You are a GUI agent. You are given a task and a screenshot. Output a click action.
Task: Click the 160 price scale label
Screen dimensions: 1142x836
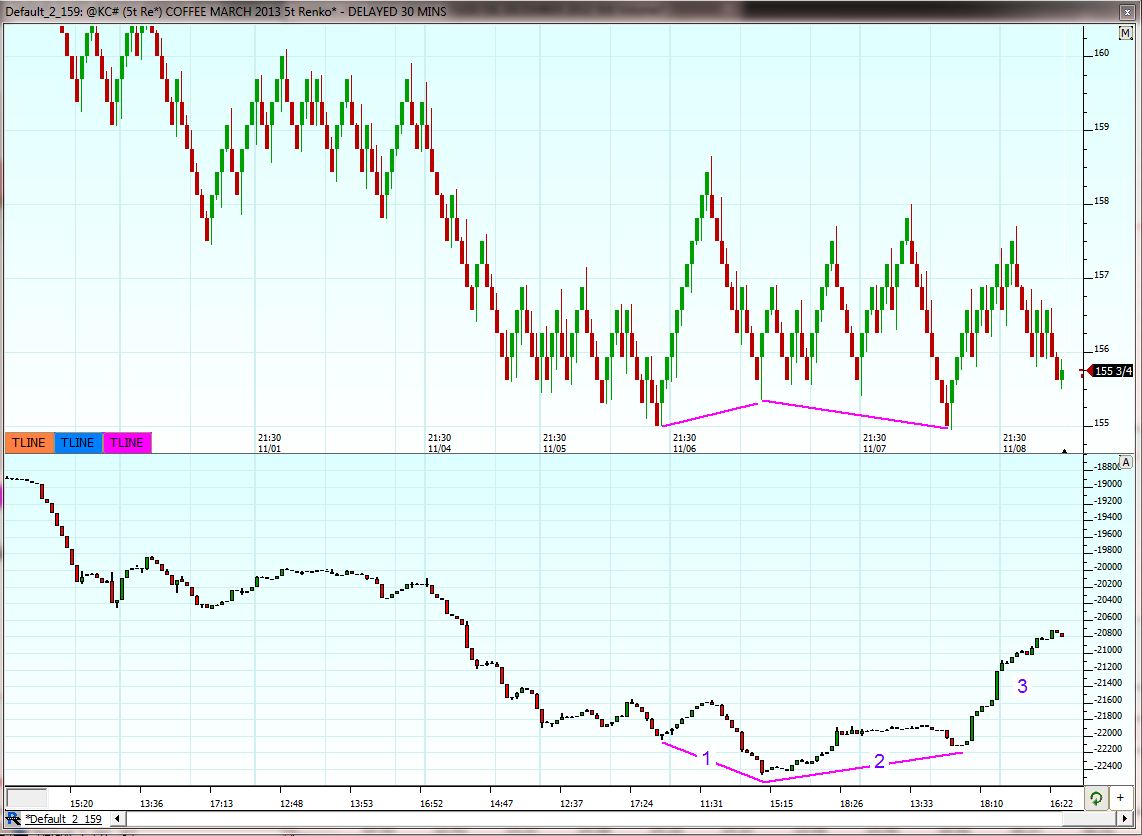coord(1101,53)
